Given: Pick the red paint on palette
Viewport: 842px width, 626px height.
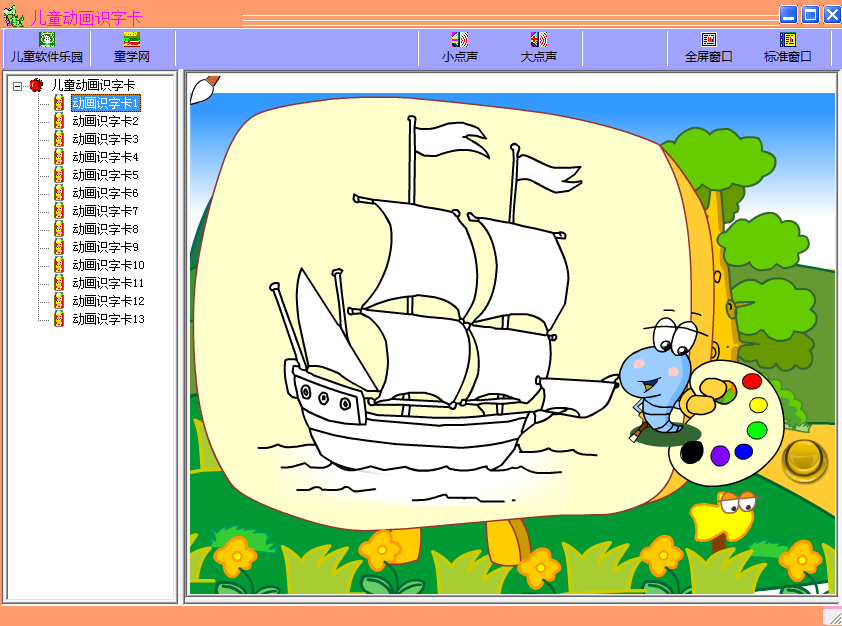Looking at the screenshot, I should click(x=752, y=381).
